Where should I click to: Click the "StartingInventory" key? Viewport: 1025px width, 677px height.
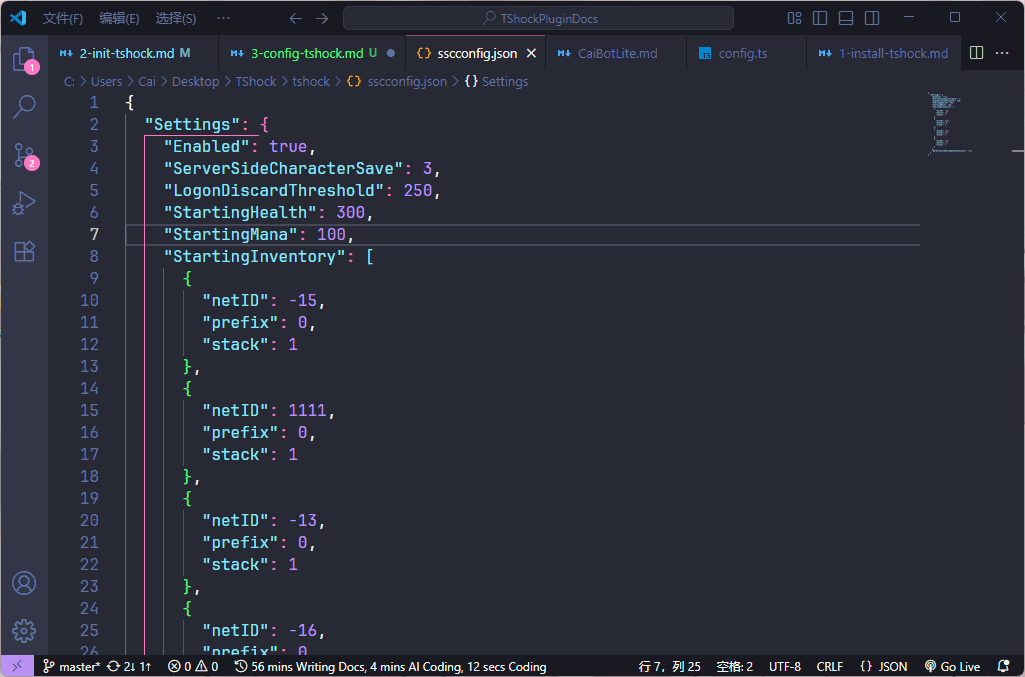coord(255,257)
